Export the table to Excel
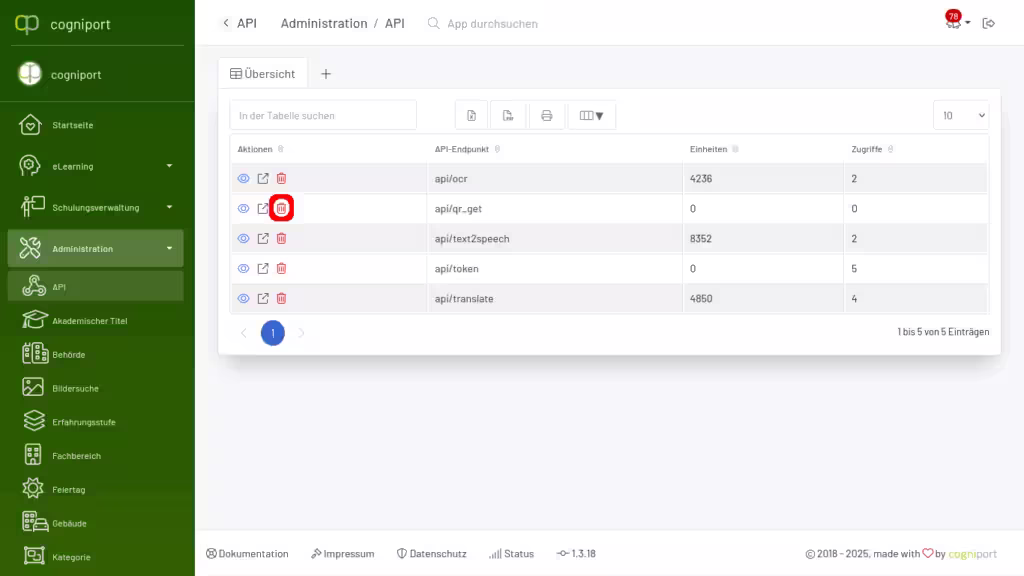This screenshot has width=1024, height=576. coord(472,115)
